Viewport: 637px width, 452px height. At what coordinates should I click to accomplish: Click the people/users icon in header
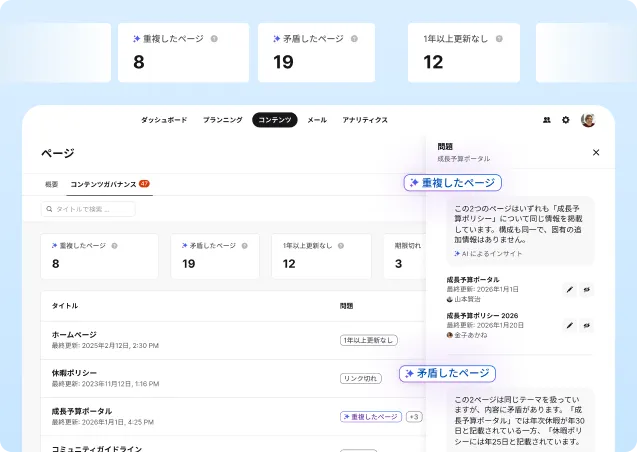(547, 120)
